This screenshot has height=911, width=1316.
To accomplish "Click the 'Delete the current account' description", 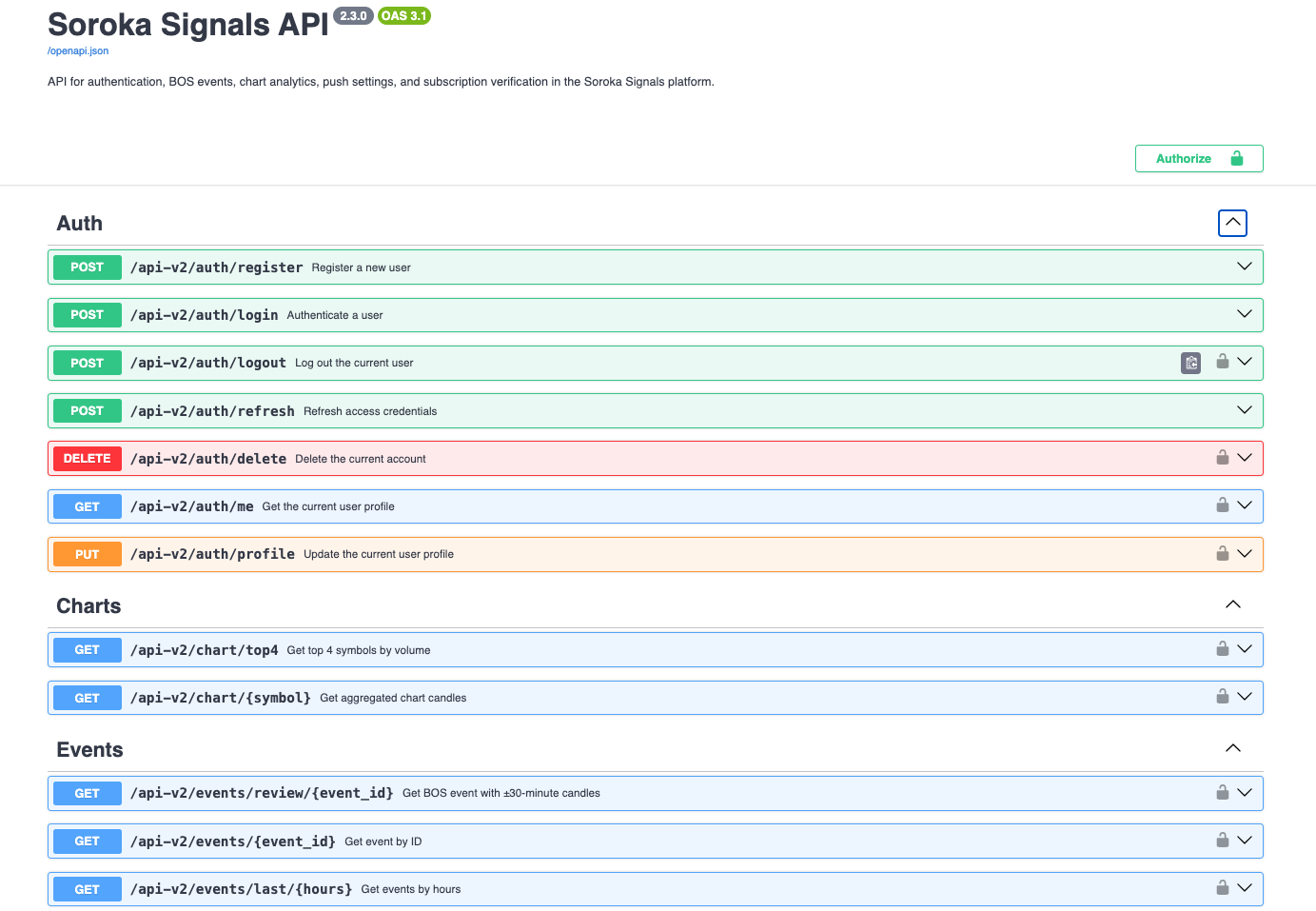I will point(361,459).
